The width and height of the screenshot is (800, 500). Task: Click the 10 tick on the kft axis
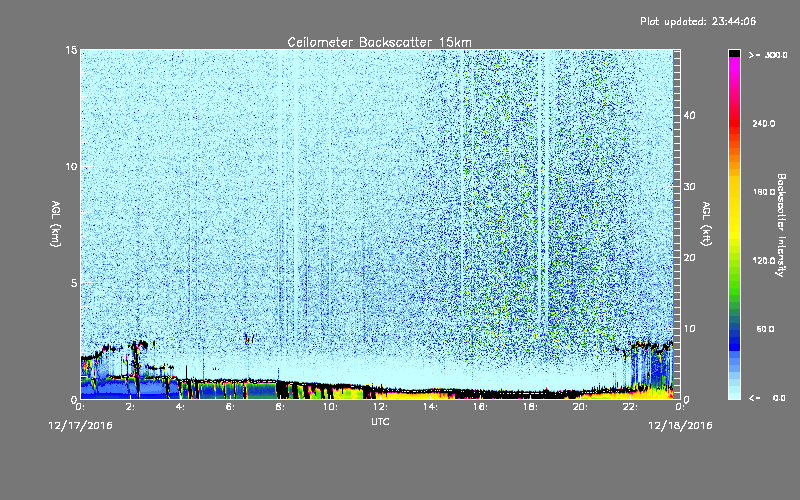pos(689,329)
